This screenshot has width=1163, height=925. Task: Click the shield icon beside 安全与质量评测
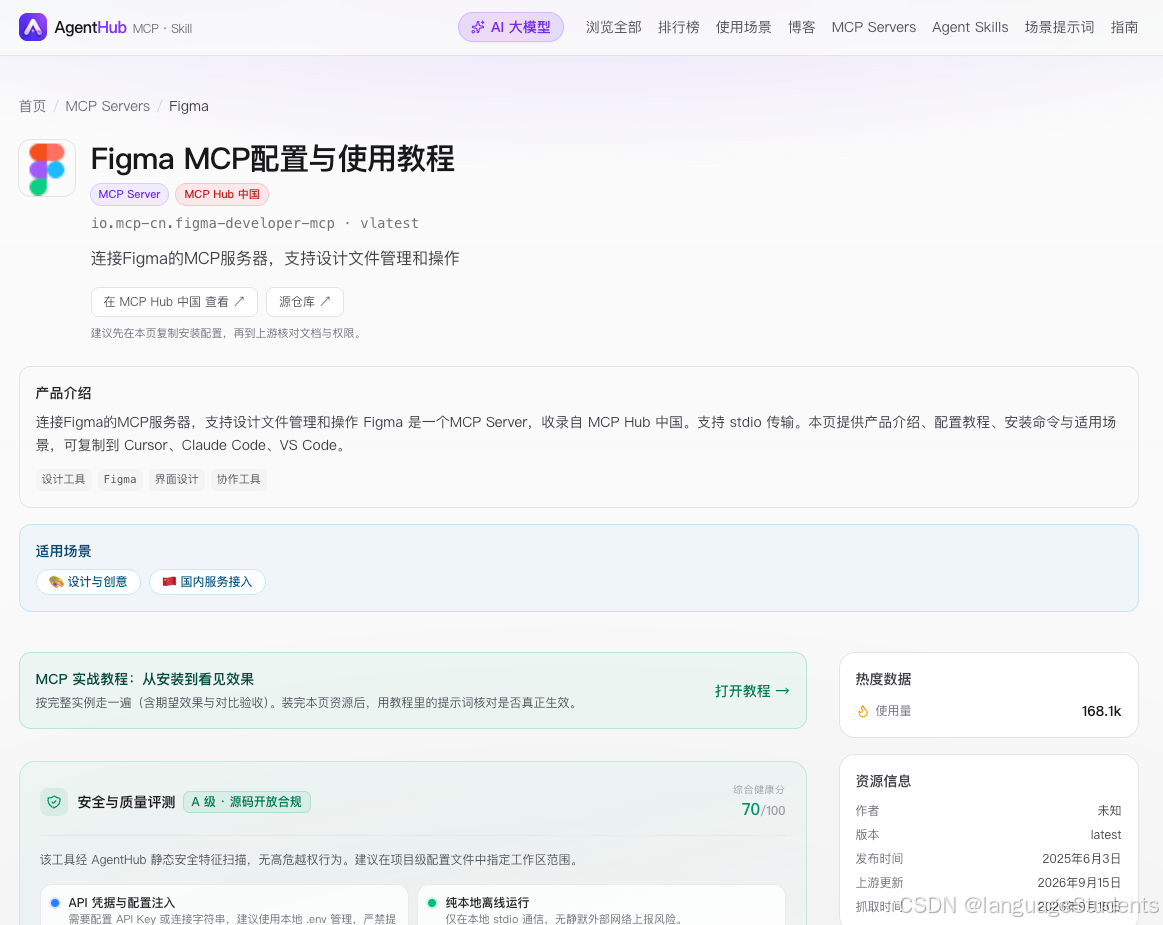coord(54,802)
